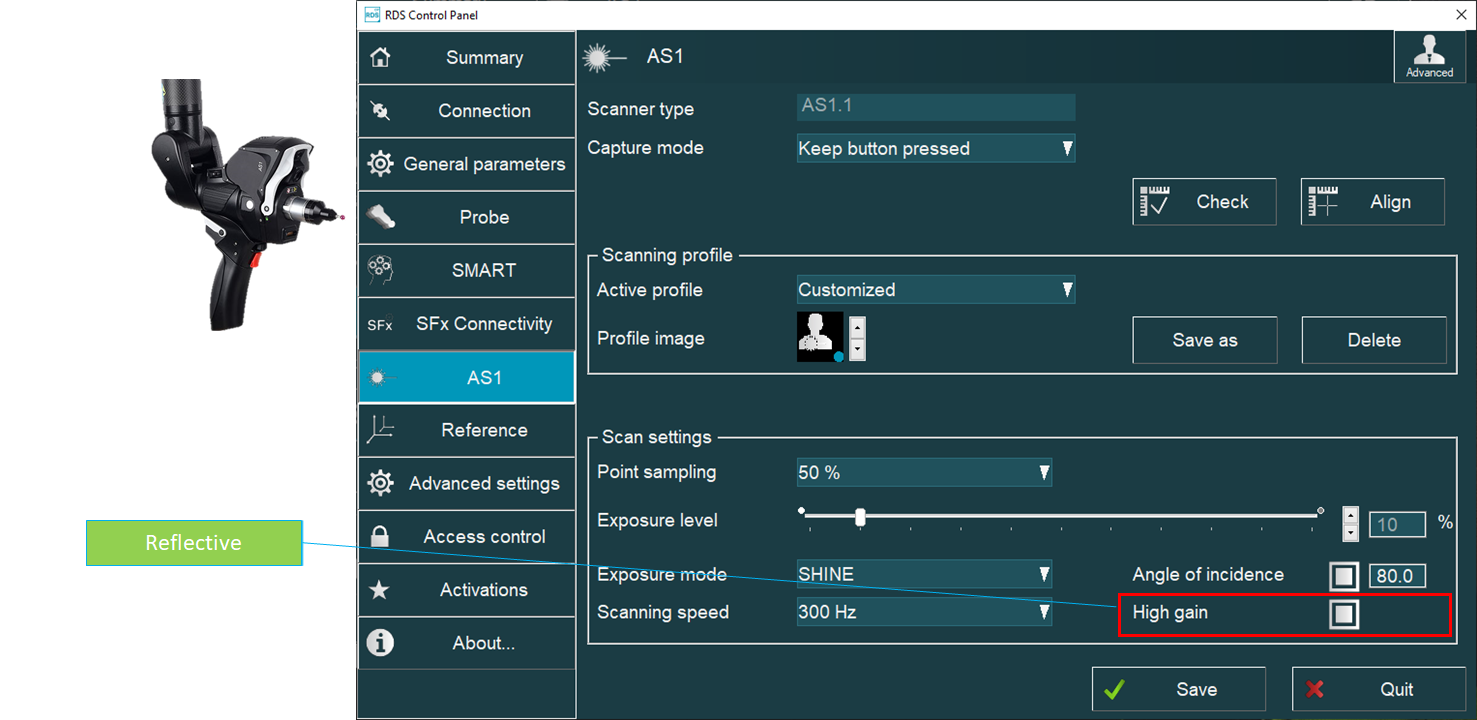Select the AS1 laser scanner icon
The image size is (1477, 720).
point(381,377)
